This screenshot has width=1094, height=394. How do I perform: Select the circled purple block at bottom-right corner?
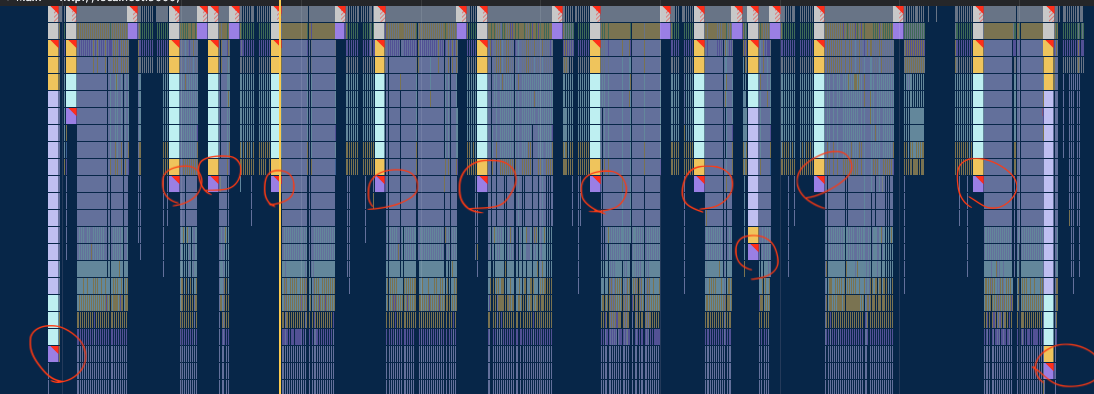click(x=1049, y=370)
